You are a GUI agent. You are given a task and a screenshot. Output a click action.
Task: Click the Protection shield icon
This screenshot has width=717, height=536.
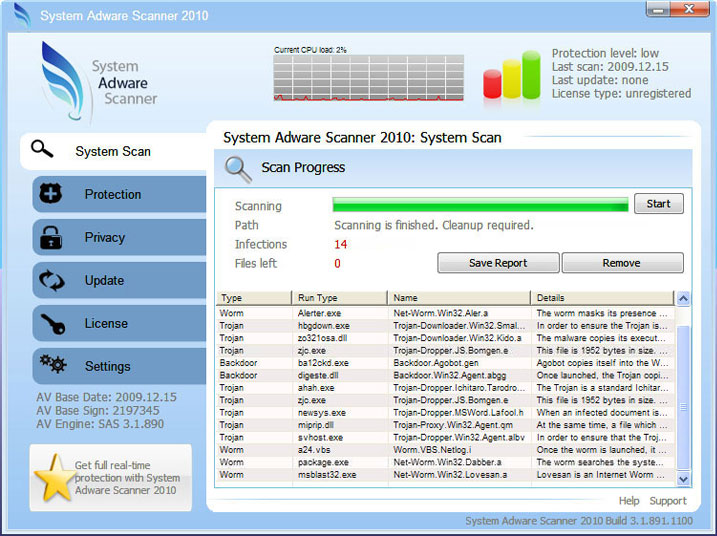pos(50,193)
